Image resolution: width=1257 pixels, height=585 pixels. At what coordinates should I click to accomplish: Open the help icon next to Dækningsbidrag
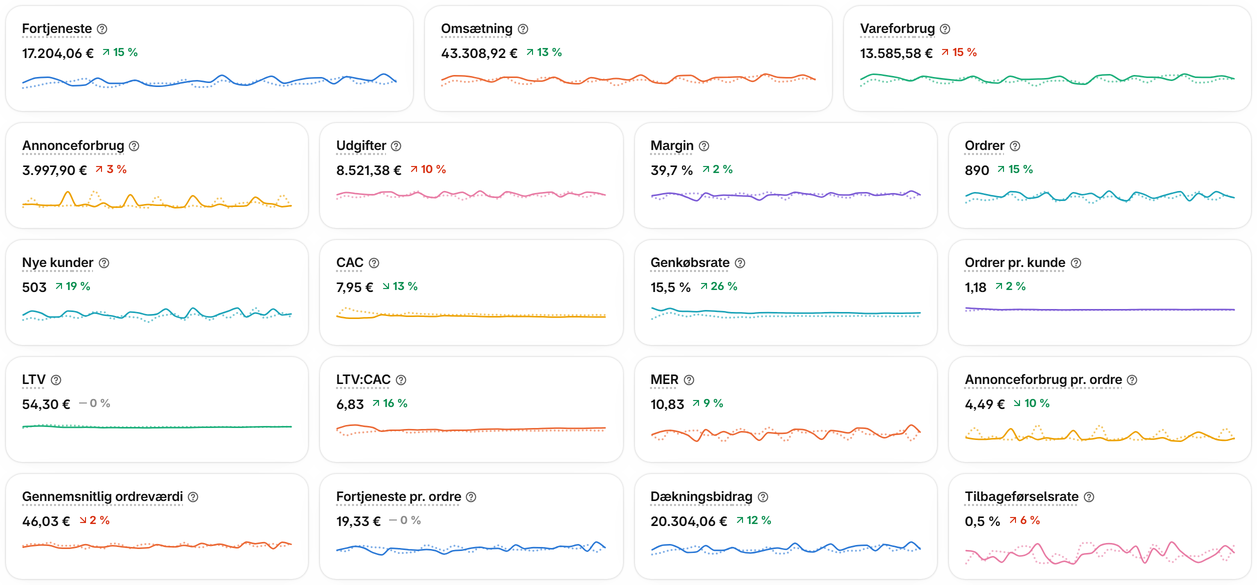[x=763, y=497]
